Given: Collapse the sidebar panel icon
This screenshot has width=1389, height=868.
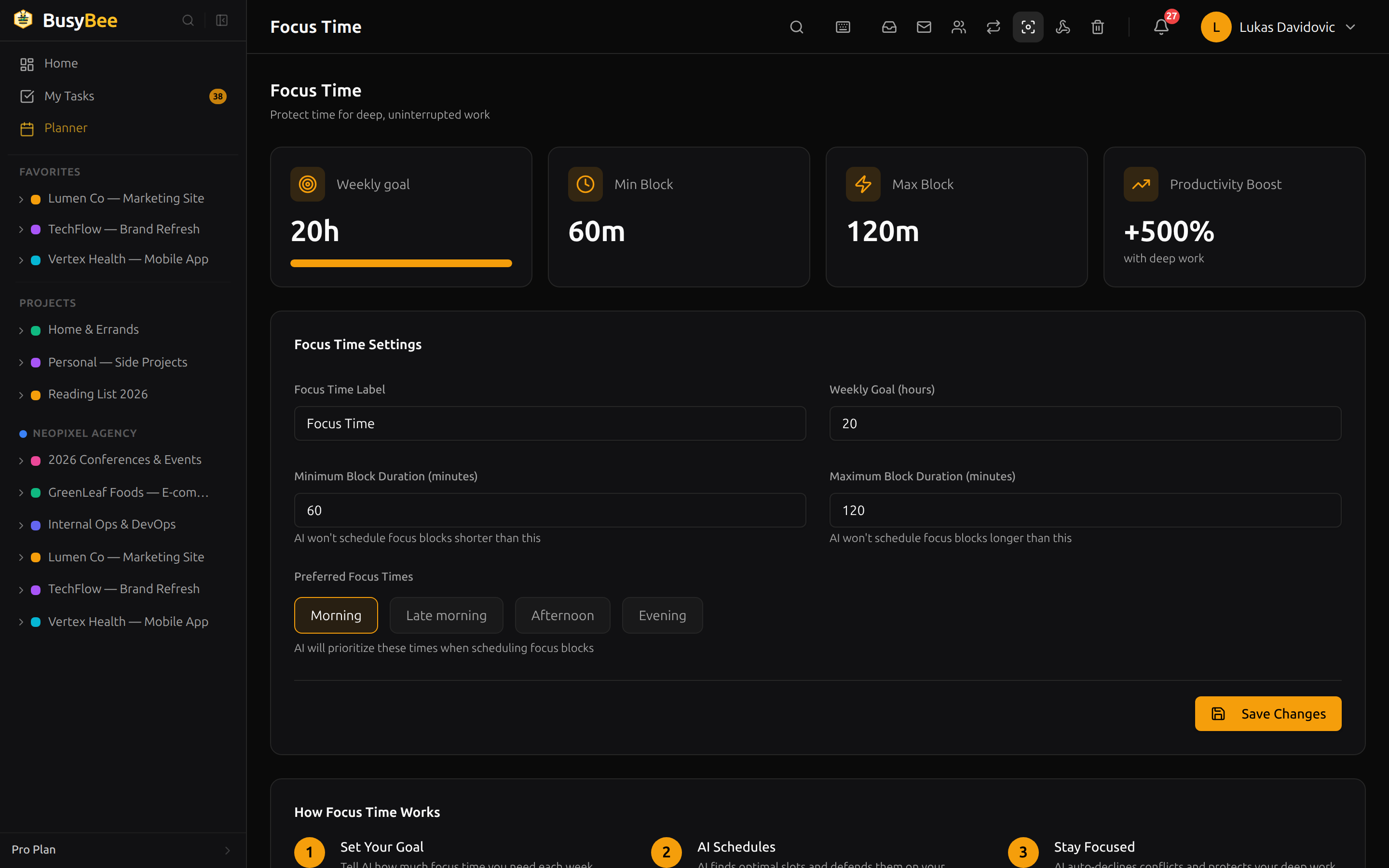Looking at the screenshot, I should point(222,21).
